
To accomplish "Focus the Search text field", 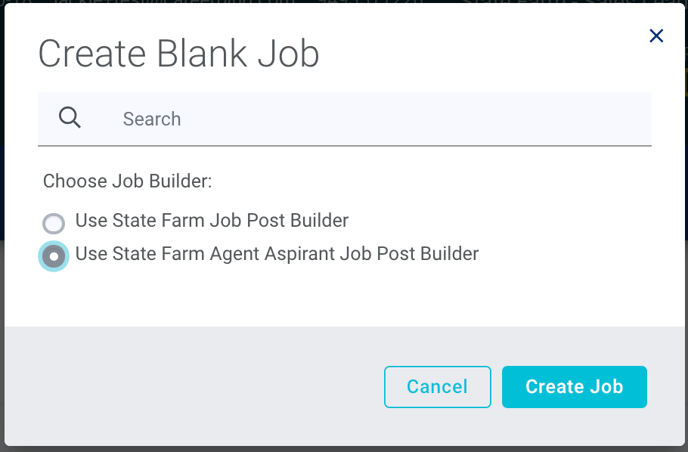I will coord(344,119).
